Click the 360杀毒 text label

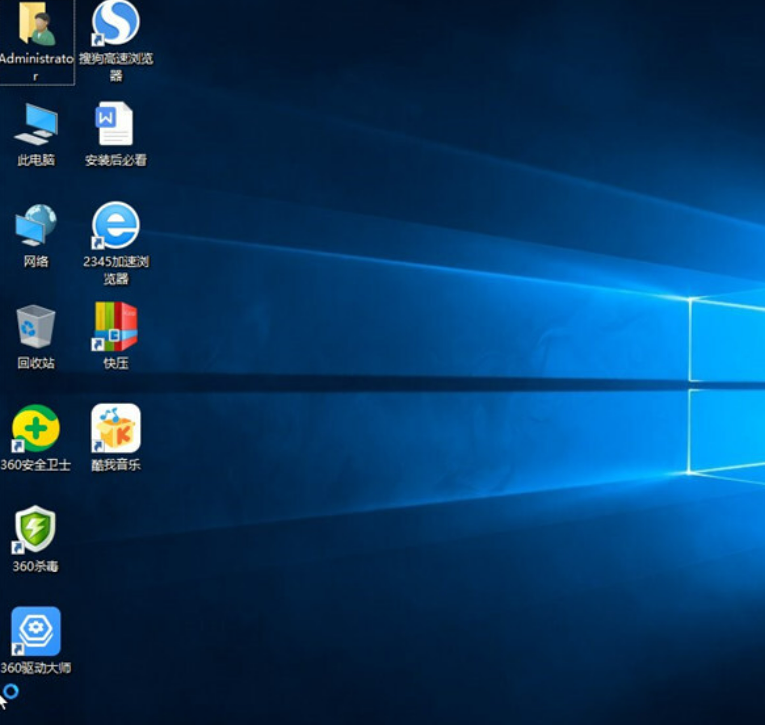click(36, 567)
